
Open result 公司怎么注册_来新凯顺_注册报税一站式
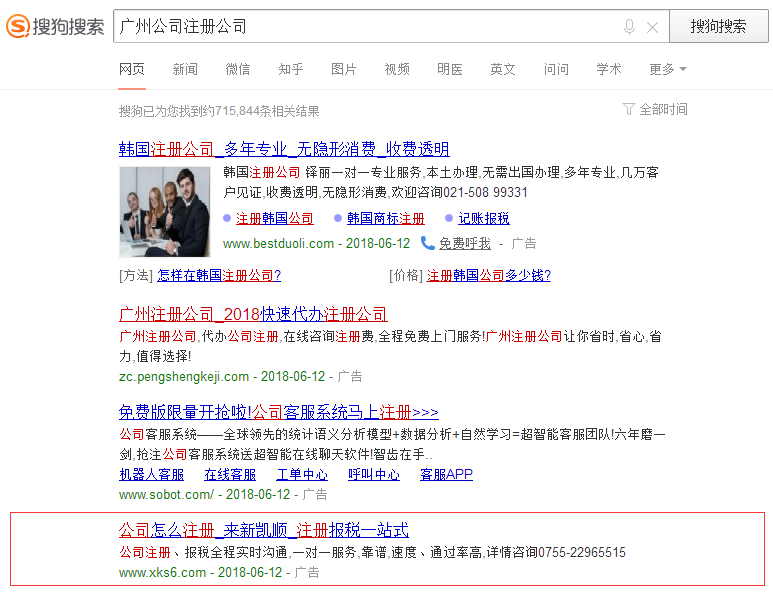264,530
